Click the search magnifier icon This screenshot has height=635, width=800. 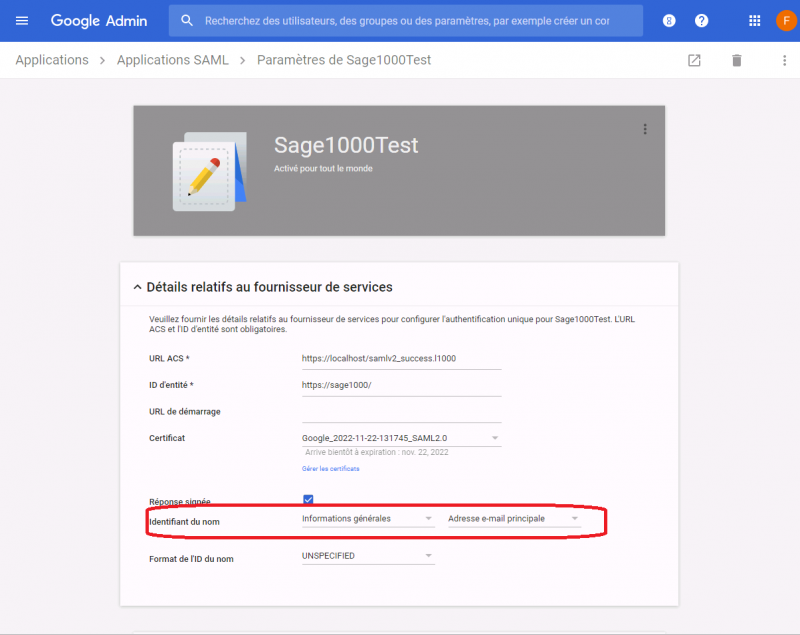[x=187, y=21]
